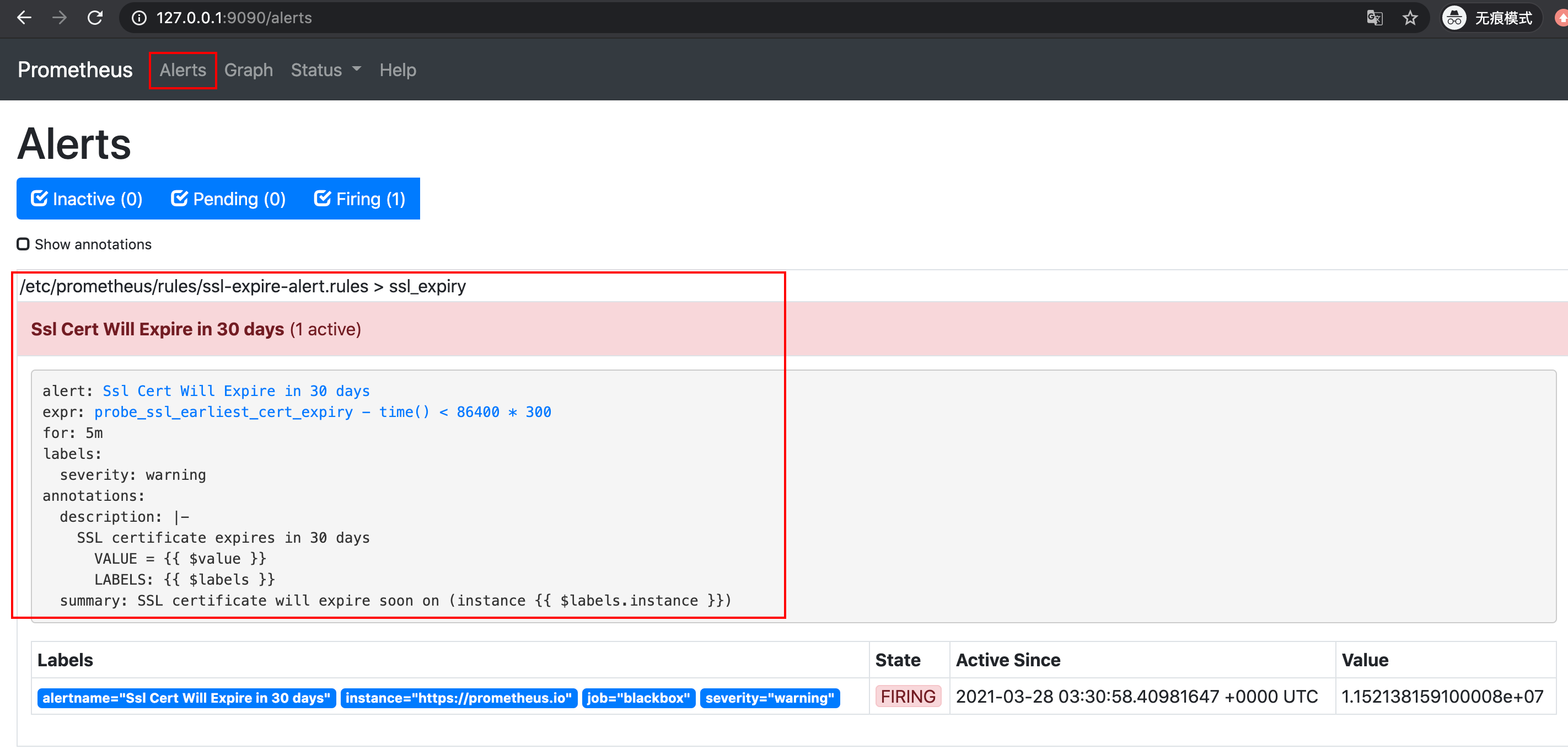Click the translate page icon

coord(1374,18)
